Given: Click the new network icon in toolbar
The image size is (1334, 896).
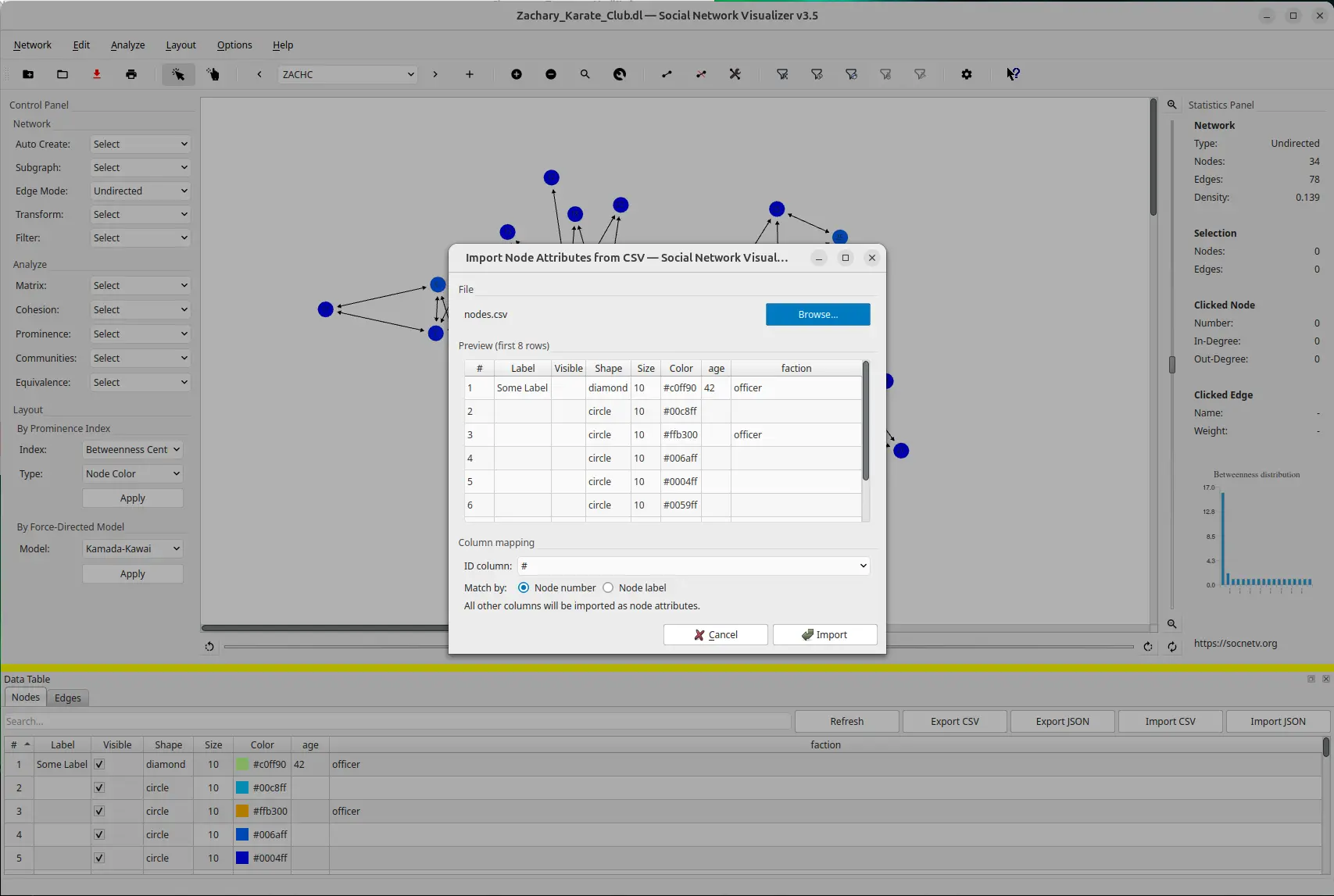Looking at the screenshot, I should [28, 74].
